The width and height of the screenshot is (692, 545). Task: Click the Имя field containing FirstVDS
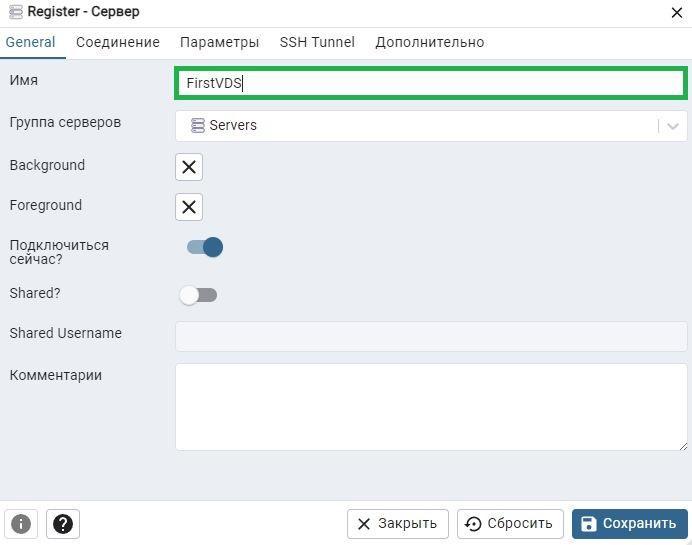tap(431, 83)
